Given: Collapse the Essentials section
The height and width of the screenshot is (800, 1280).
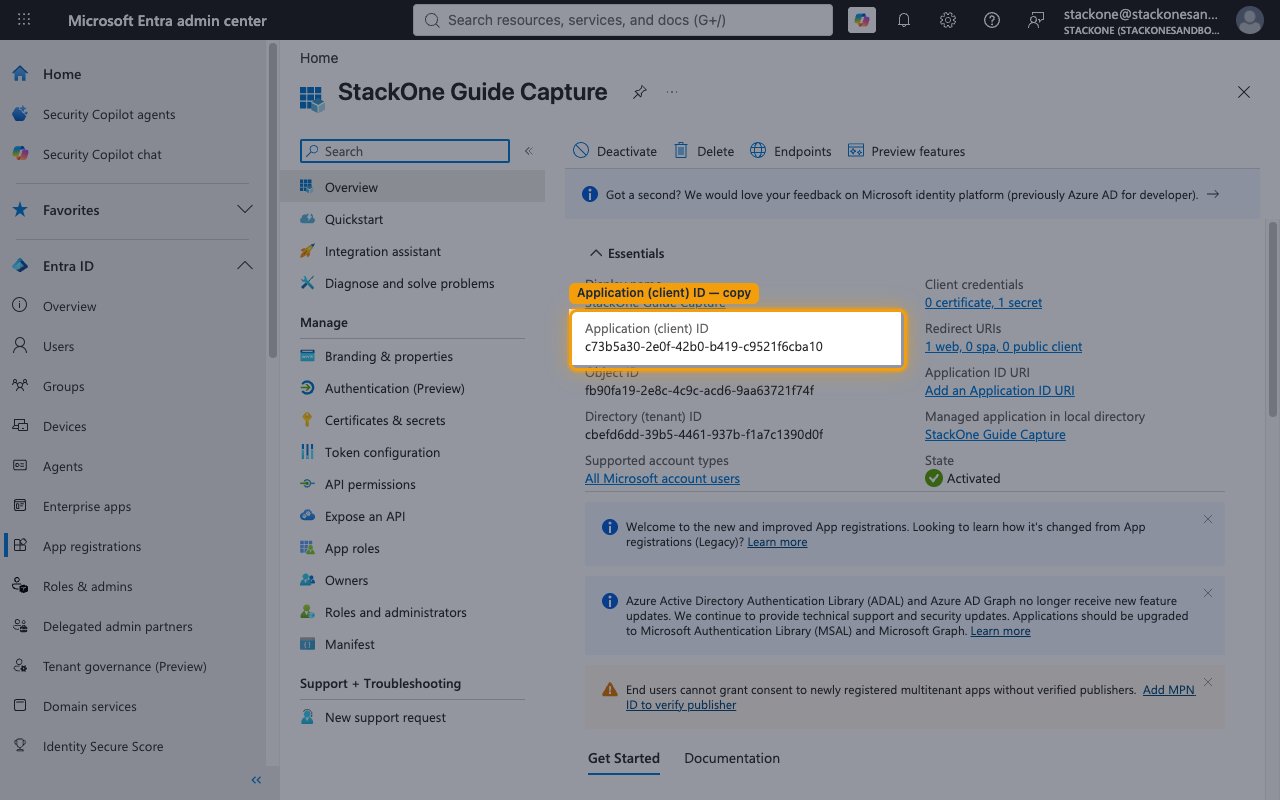Looking at the screenshot, I should coord(627,253).
